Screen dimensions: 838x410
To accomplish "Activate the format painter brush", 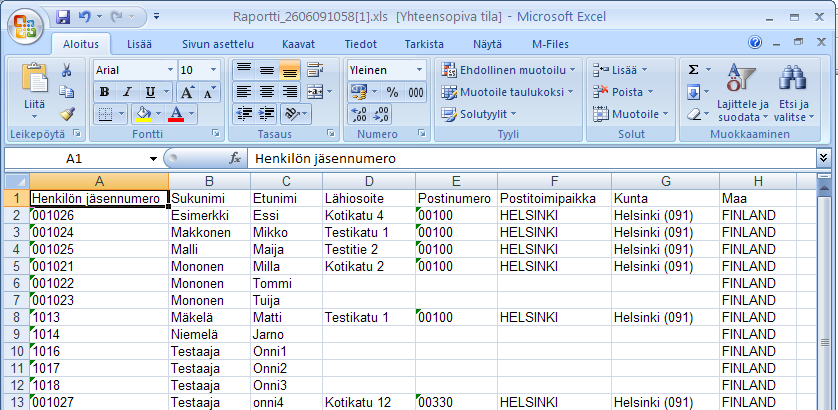I will pos(67,114).
